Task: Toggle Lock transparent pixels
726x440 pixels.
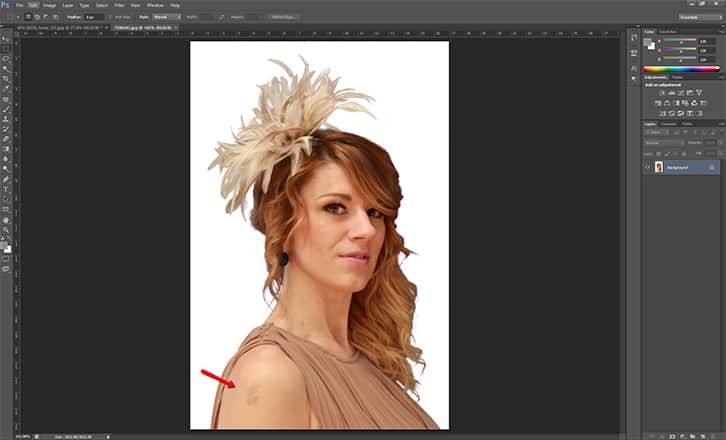Action: click(659, 153)
